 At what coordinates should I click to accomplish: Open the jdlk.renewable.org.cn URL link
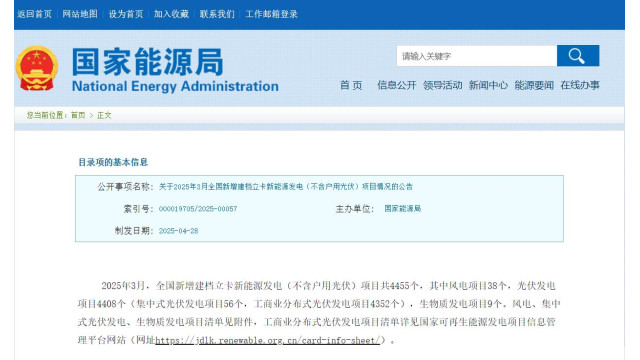click(x=267, y=340)
